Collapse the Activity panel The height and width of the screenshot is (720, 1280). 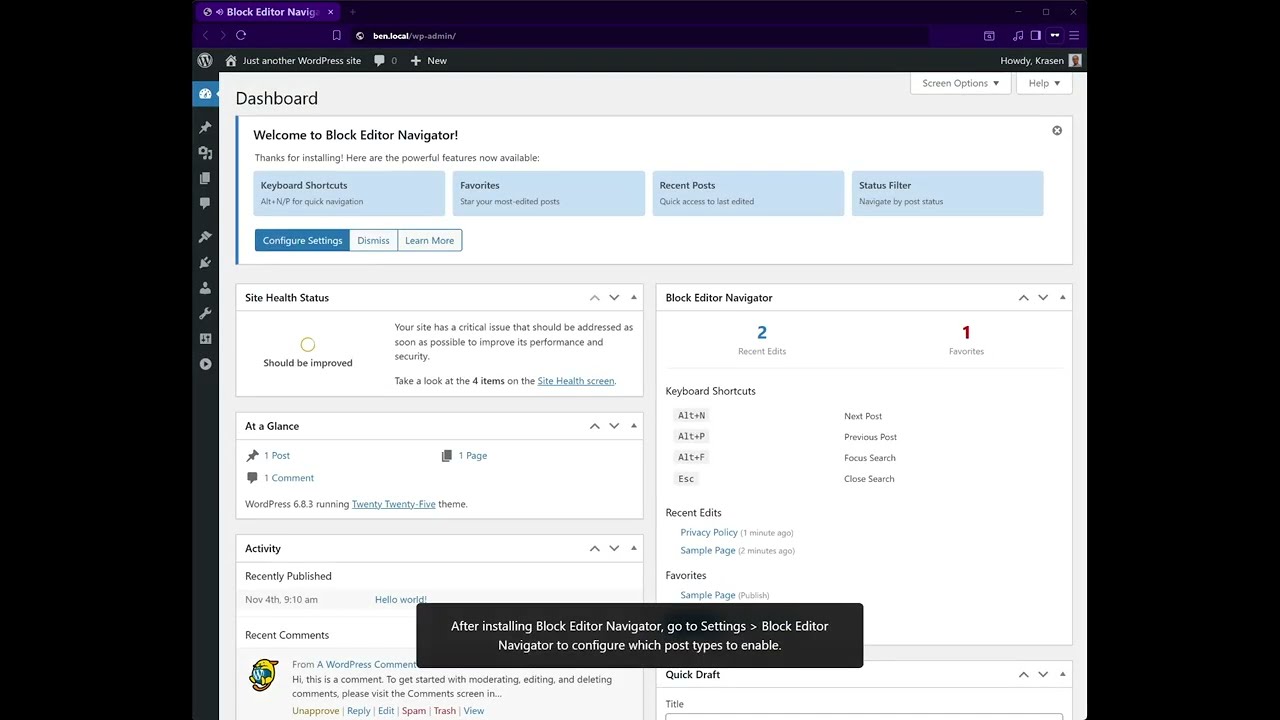633,548
